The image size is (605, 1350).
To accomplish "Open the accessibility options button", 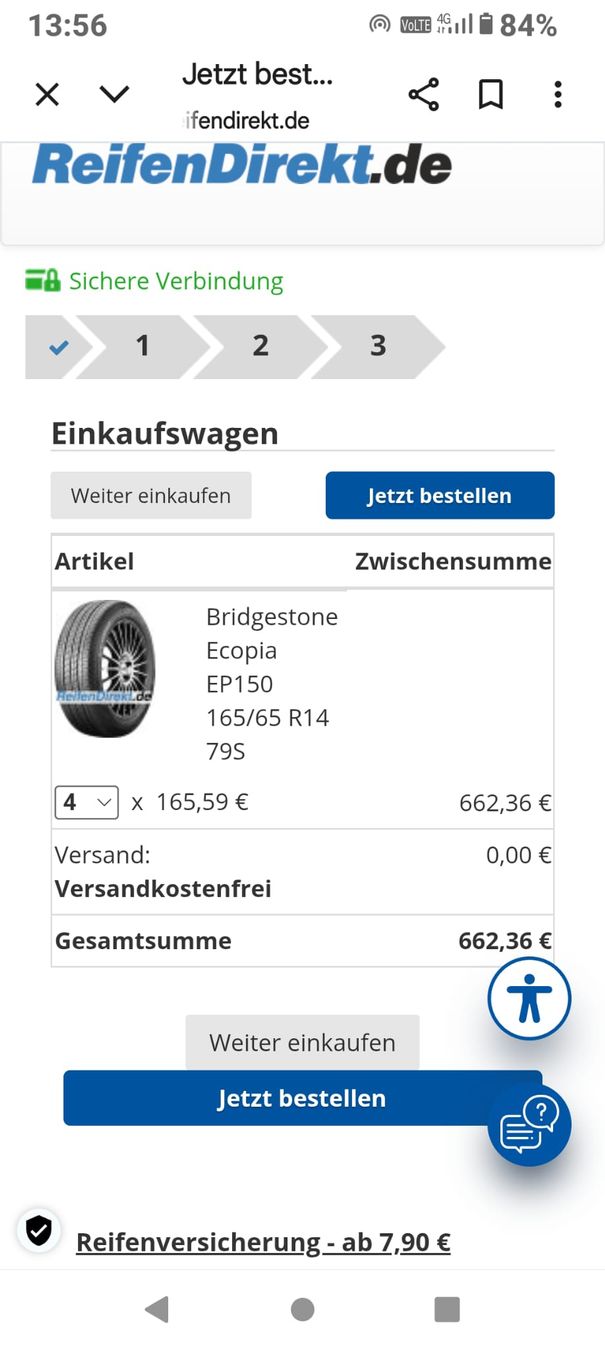I will click(x=529, y=998).
